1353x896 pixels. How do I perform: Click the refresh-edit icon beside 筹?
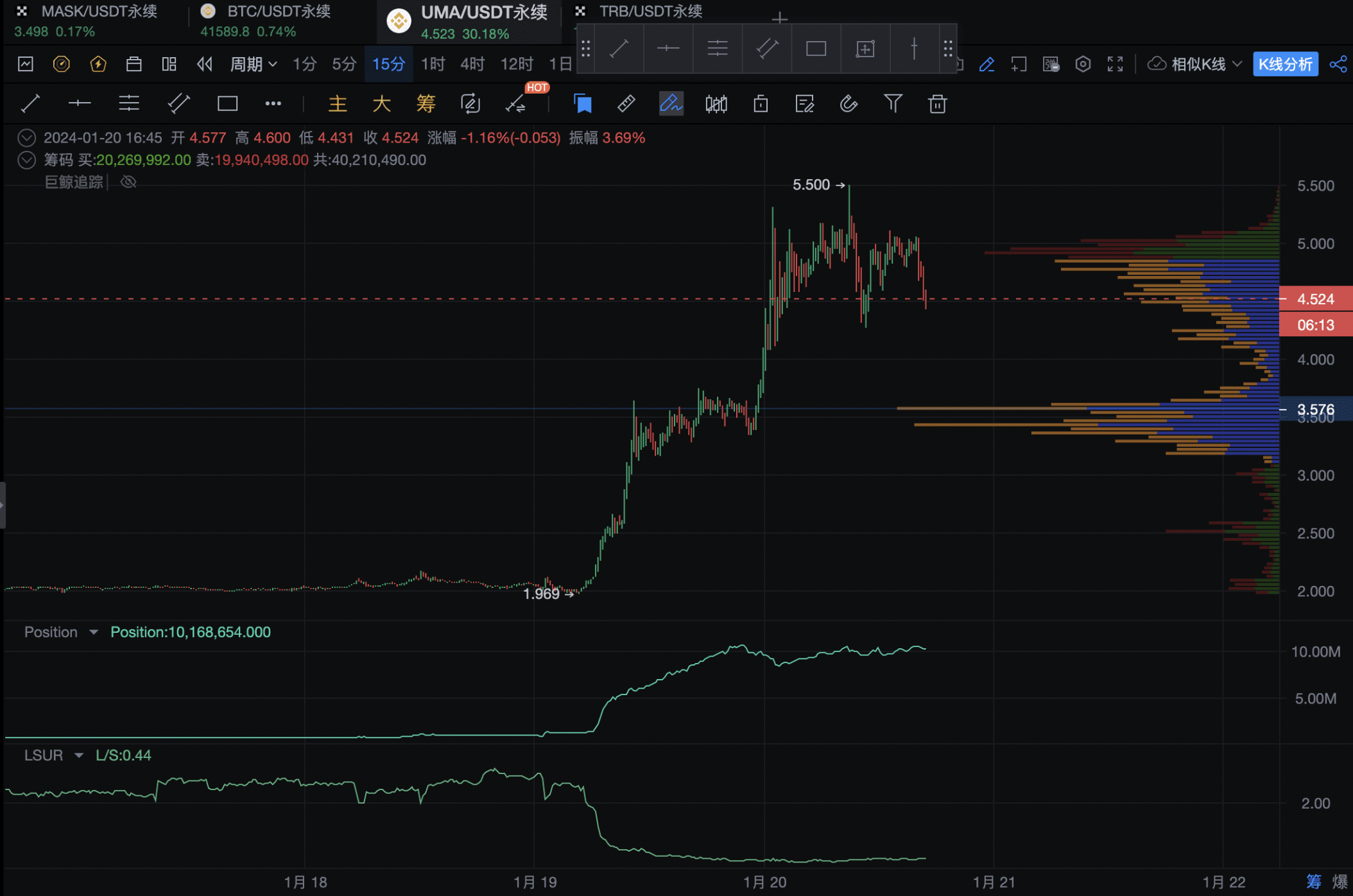470,103
